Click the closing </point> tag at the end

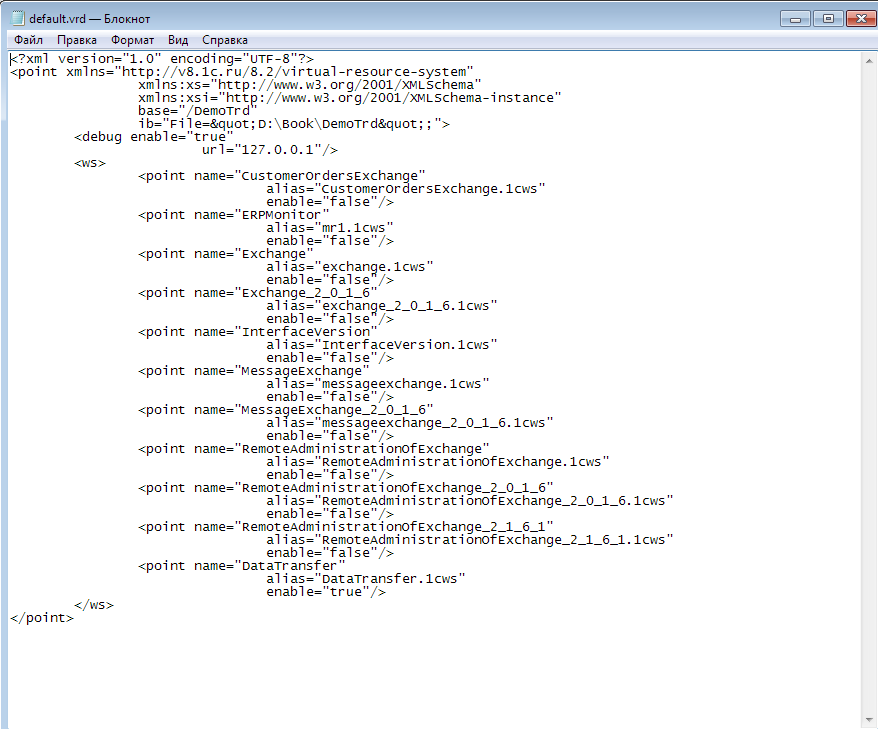click(x=42, y=618)
